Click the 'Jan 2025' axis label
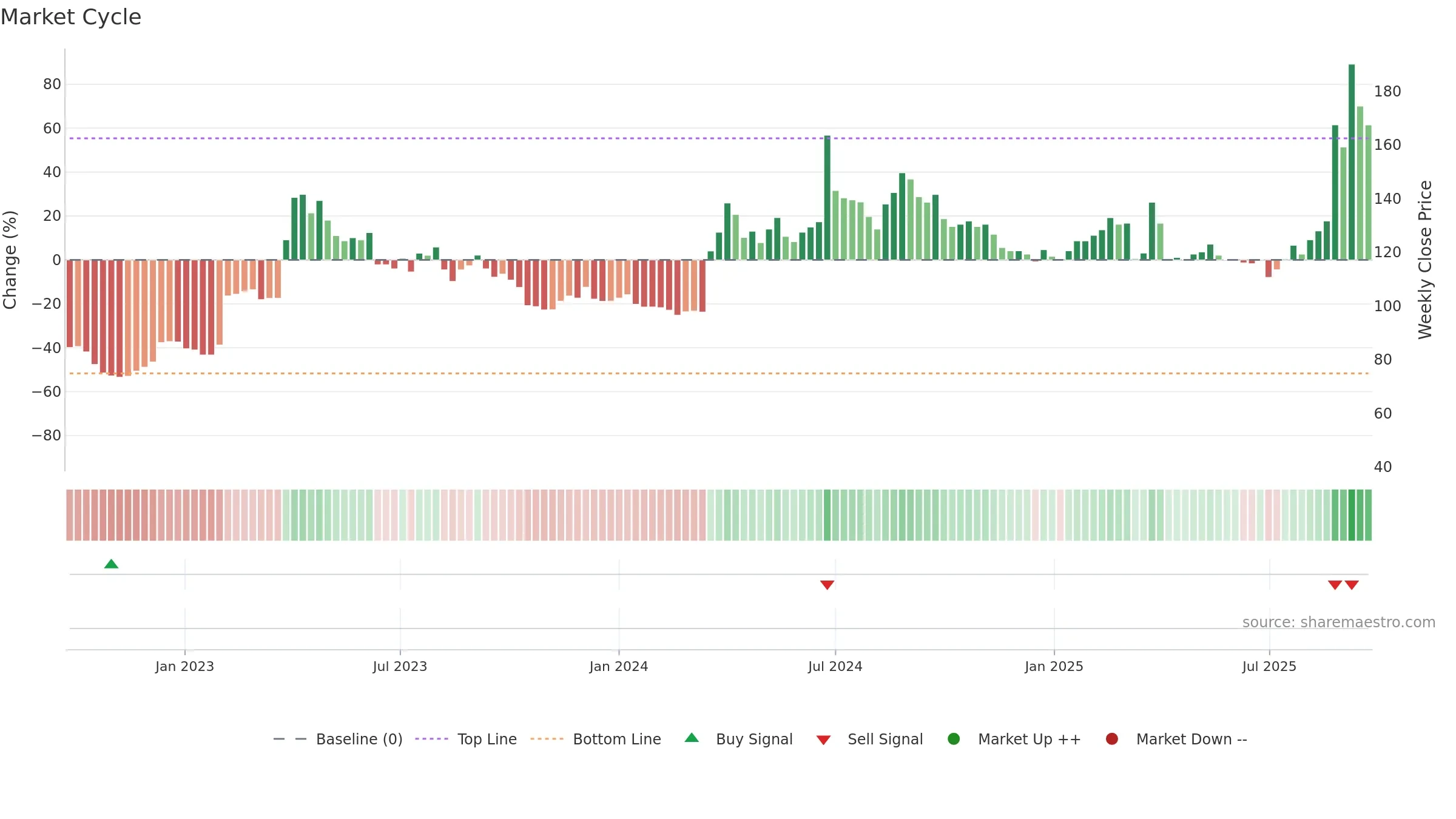This screenshot has height=819, width=1456. [1054, 666]
